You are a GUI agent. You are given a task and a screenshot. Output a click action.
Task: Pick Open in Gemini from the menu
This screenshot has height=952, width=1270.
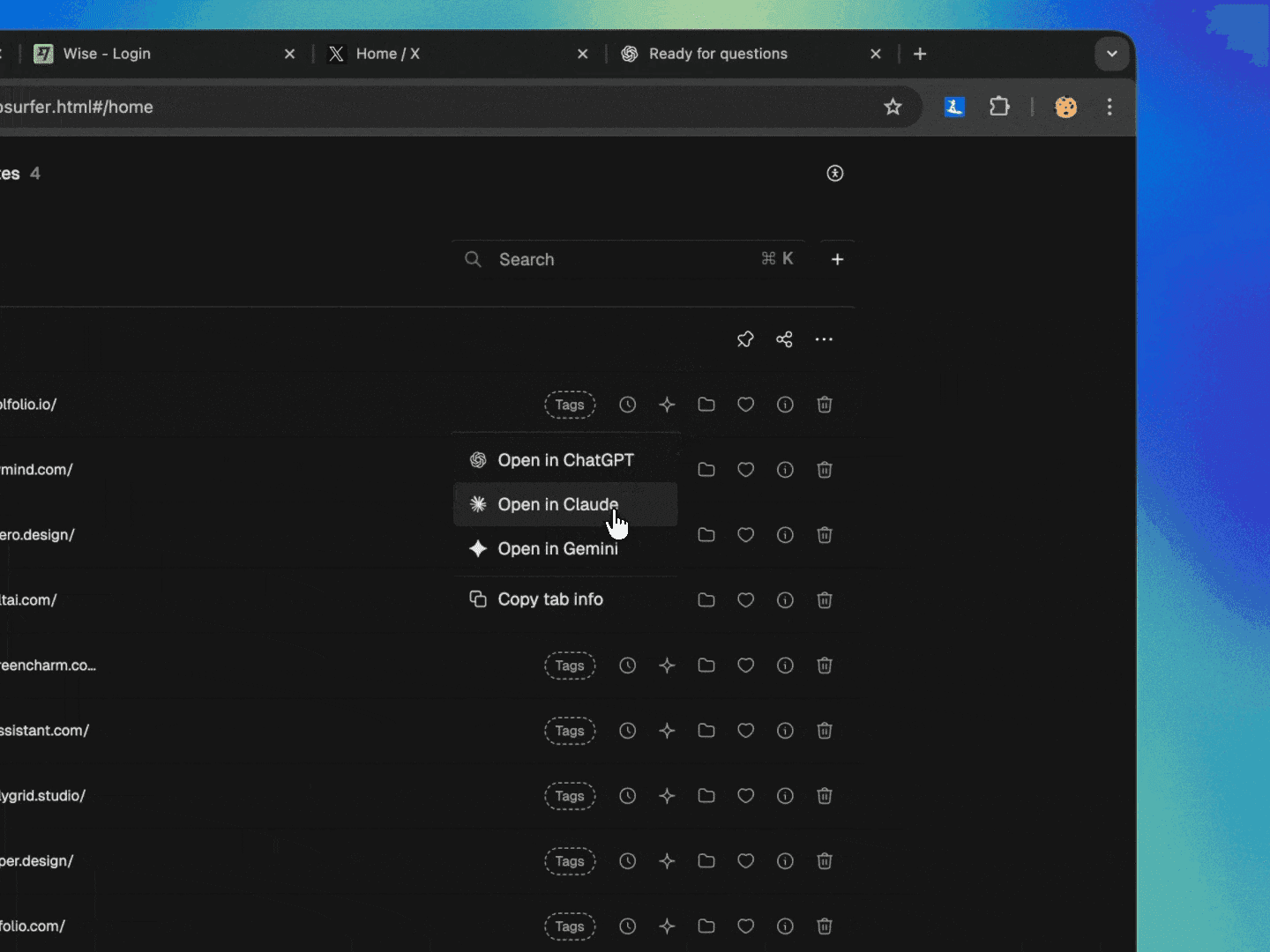[x=565, y=548]
